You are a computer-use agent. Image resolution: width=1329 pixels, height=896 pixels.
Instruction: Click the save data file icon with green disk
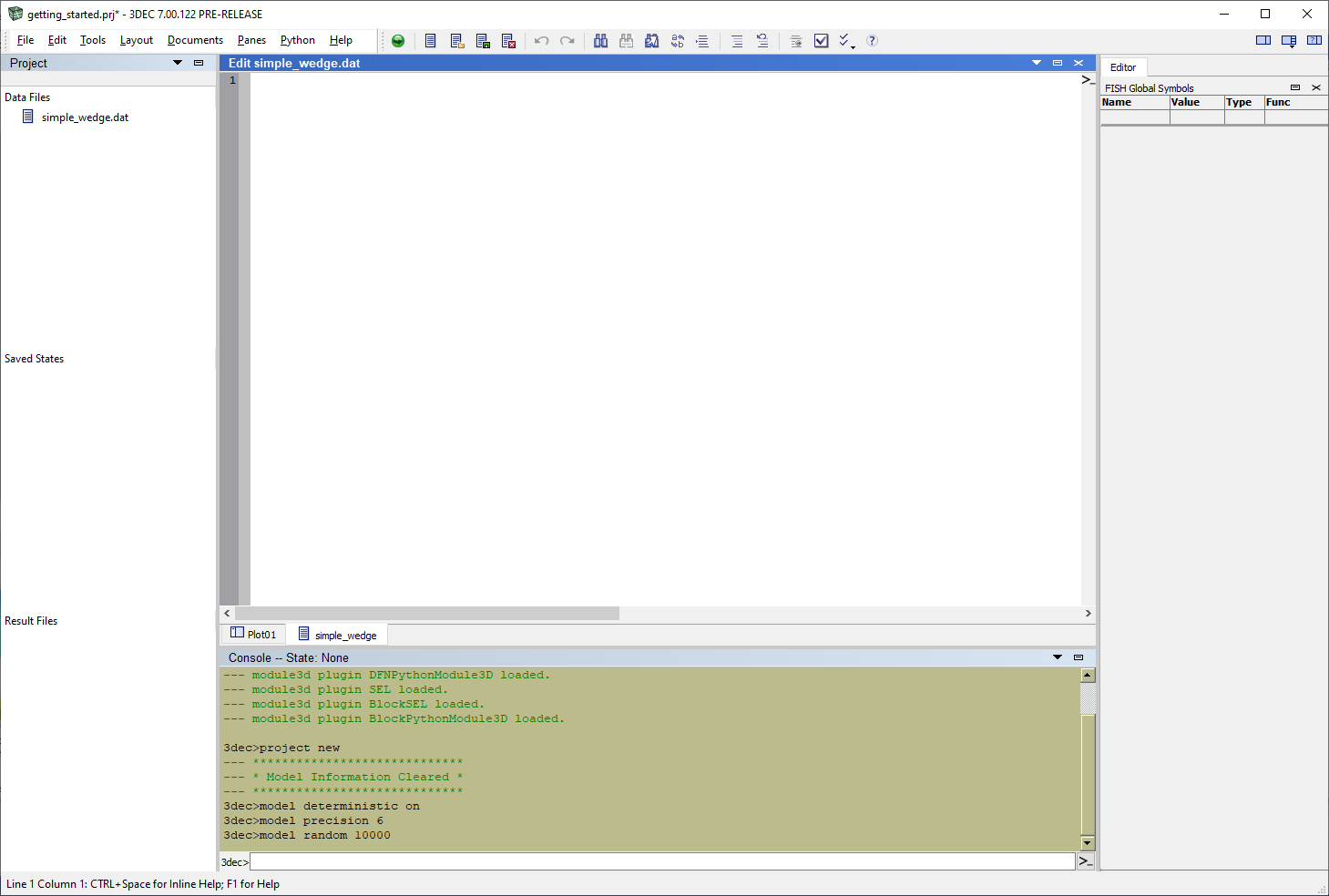[x=483, y=41]
